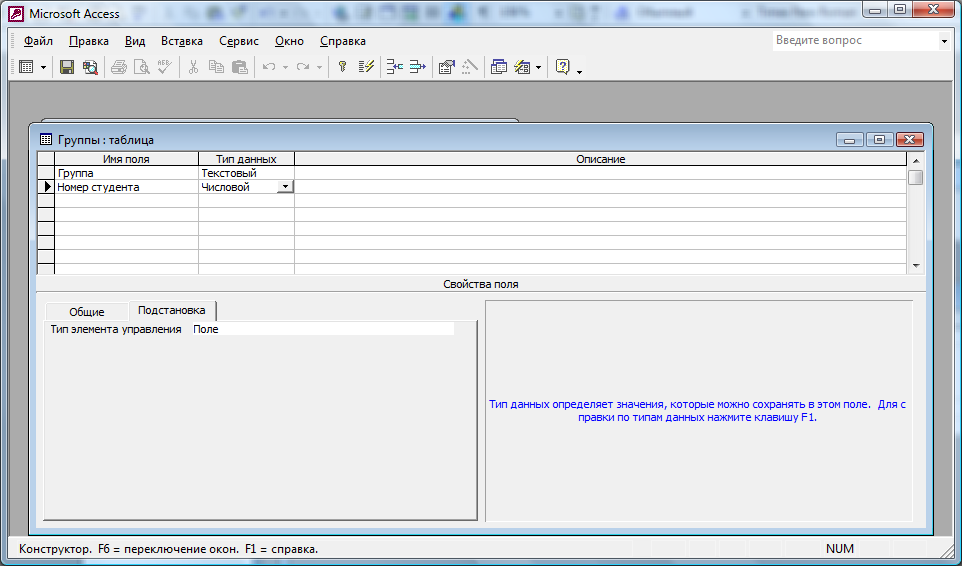962x566 pixels.
Task: Click the description cell of Группа row
Action: 601,174
